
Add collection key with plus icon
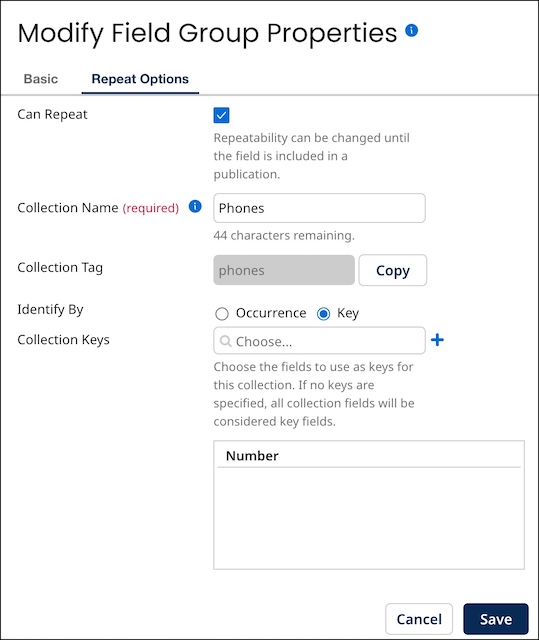pos(437,340)
